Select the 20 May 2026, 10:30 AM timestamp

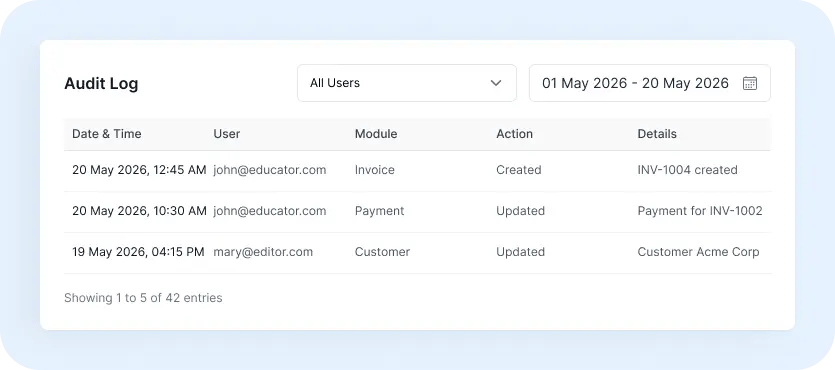click(x=139, y=211)
